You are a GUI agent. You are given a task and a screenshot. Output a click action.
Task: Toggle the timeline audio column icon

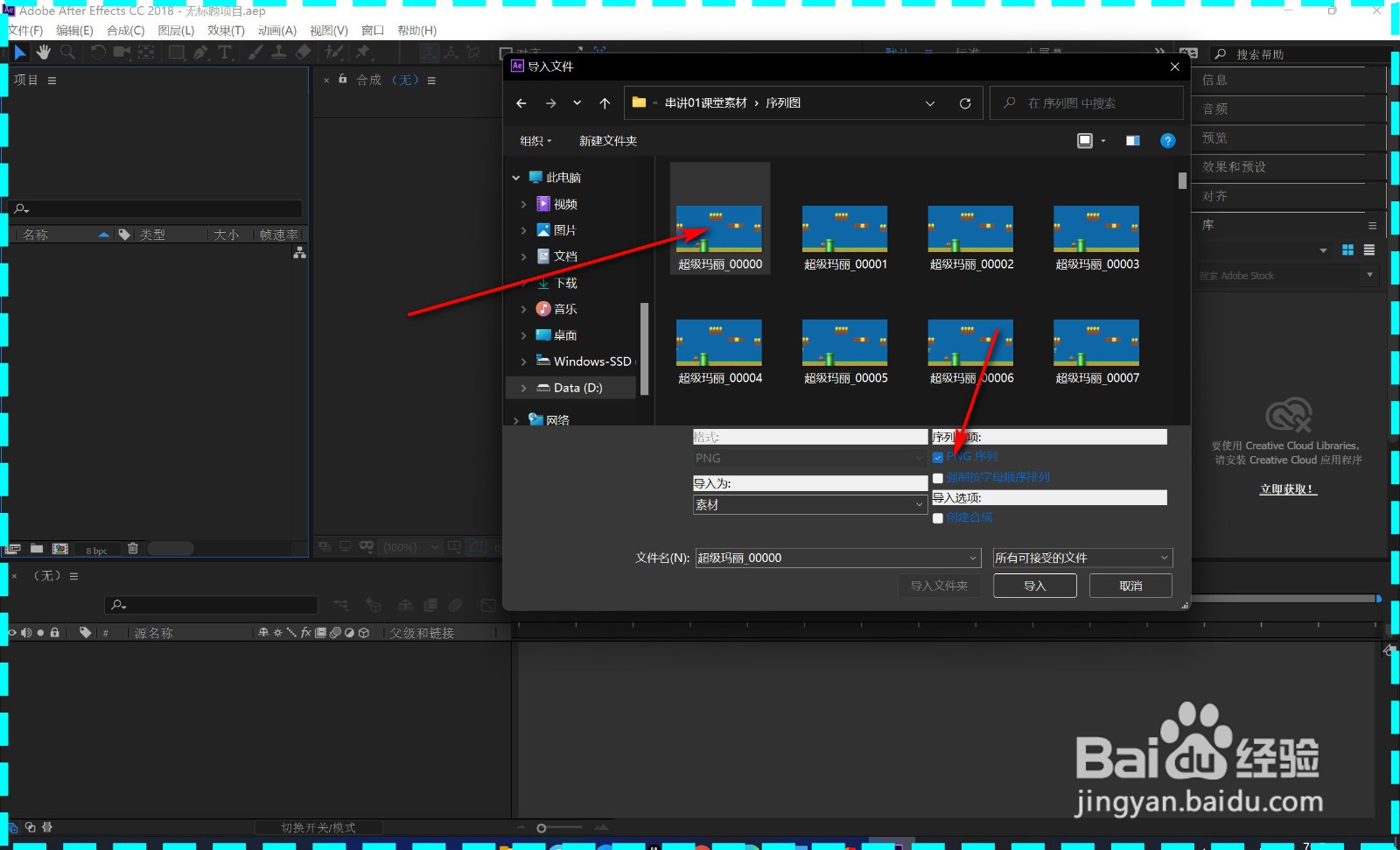tap(26, 633)
